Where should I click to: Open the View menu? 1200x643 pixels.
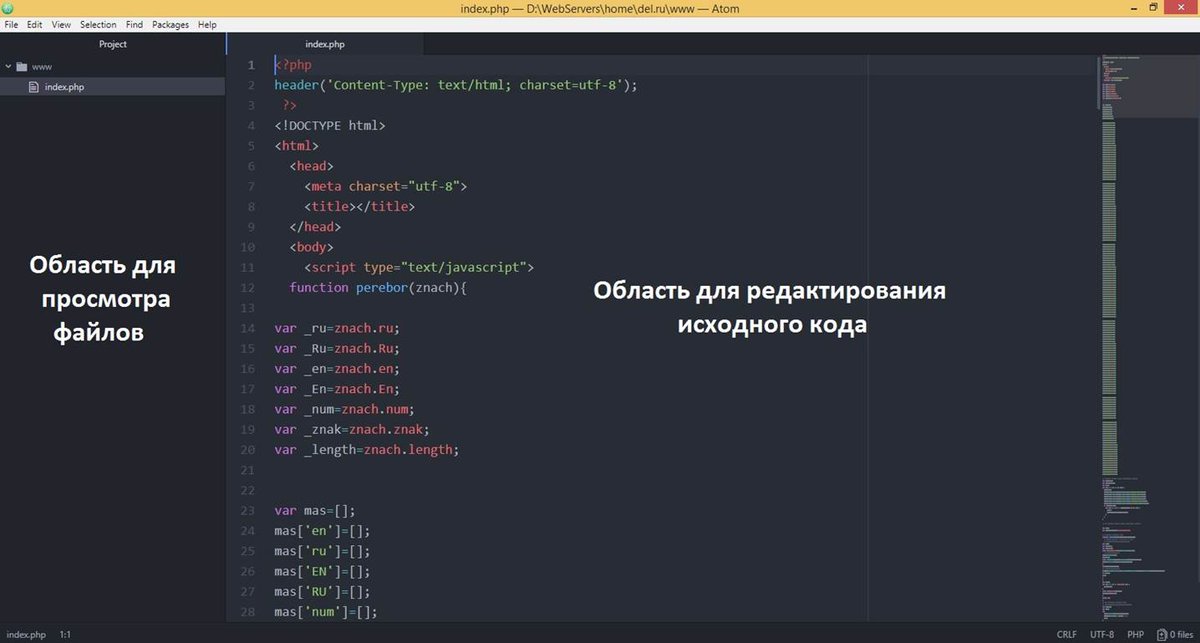(x=61, y=24)
